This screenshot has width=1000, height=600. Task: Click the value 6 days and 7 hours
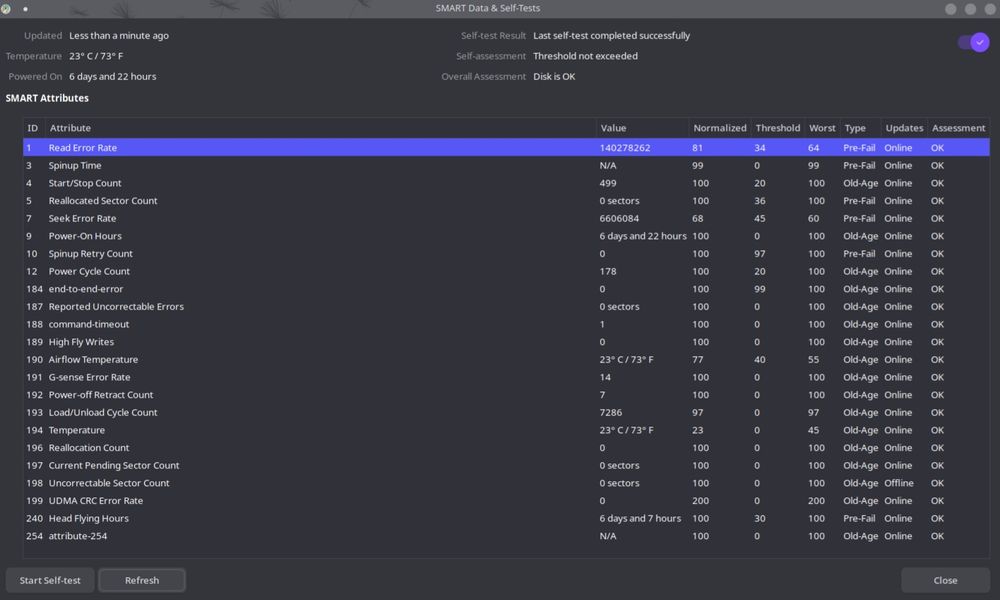[640, 518]
